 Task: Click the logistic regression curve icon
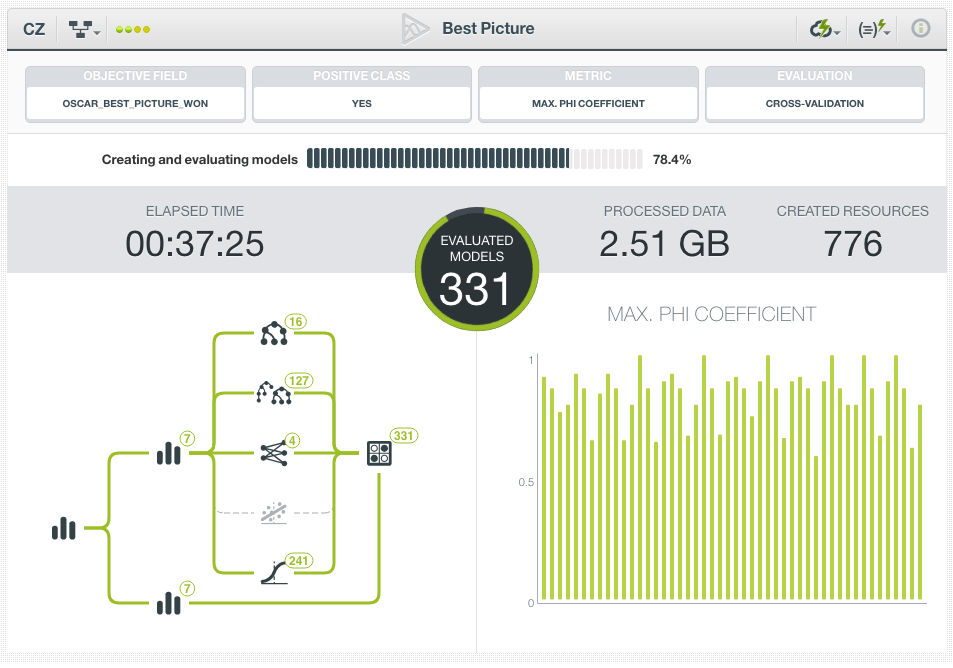273,572
